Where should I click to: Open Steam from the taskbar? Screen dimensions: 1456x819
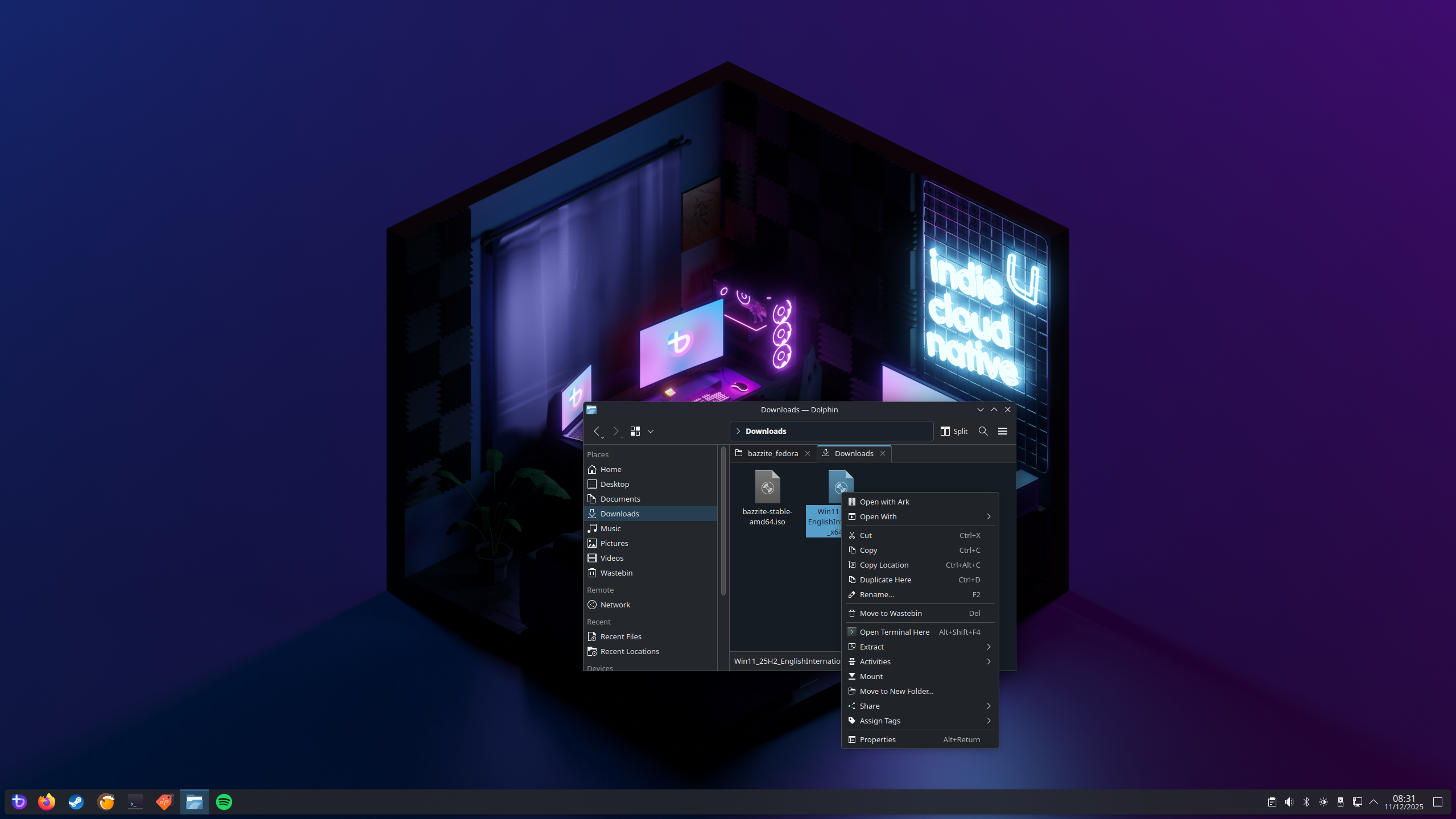tap(76, 802)
